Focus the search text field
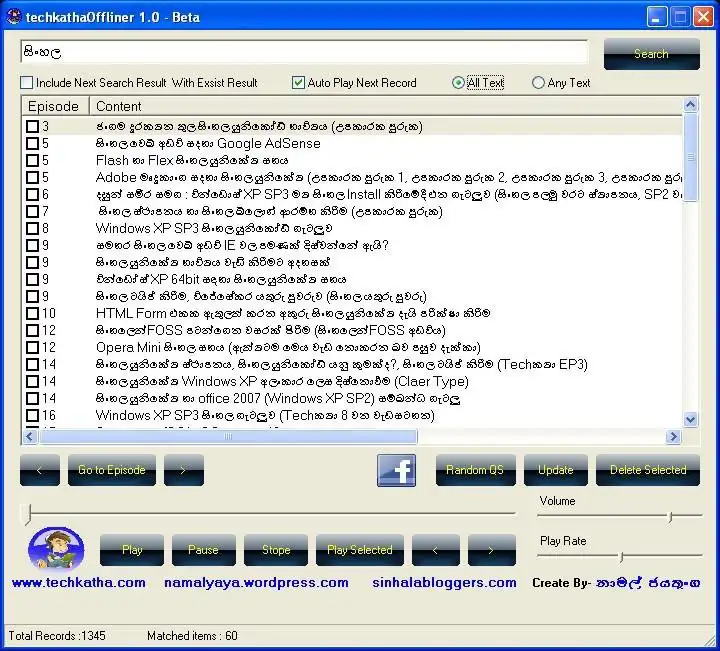 (x=304, y=51)
